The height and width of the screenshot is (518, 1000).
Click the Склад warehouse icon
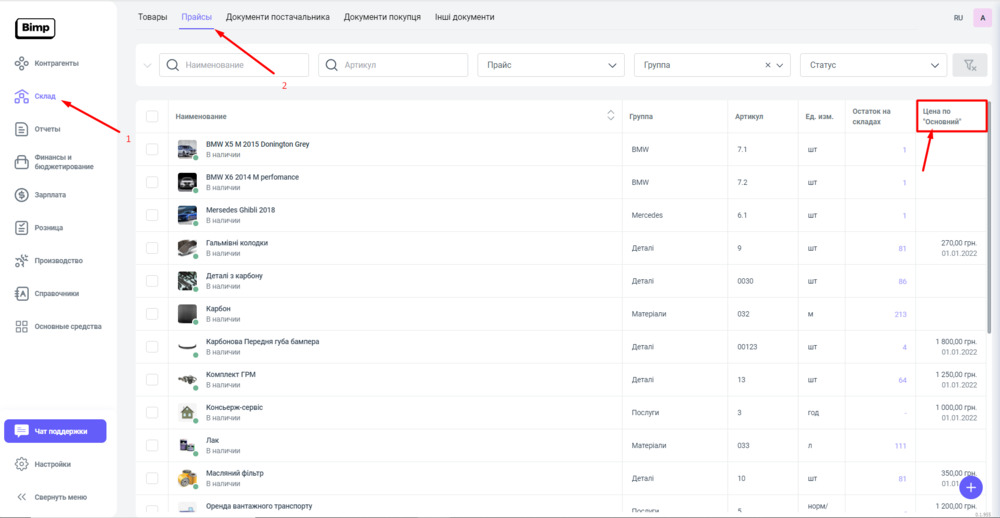[21, 97]
